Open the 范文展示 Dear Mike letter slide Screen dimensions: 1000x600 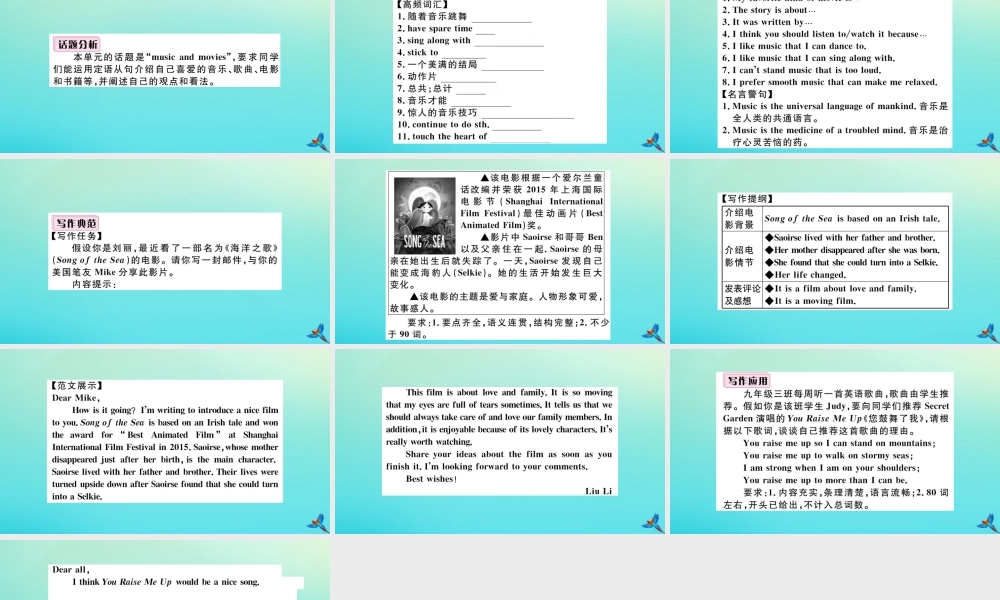coord(165,441)
